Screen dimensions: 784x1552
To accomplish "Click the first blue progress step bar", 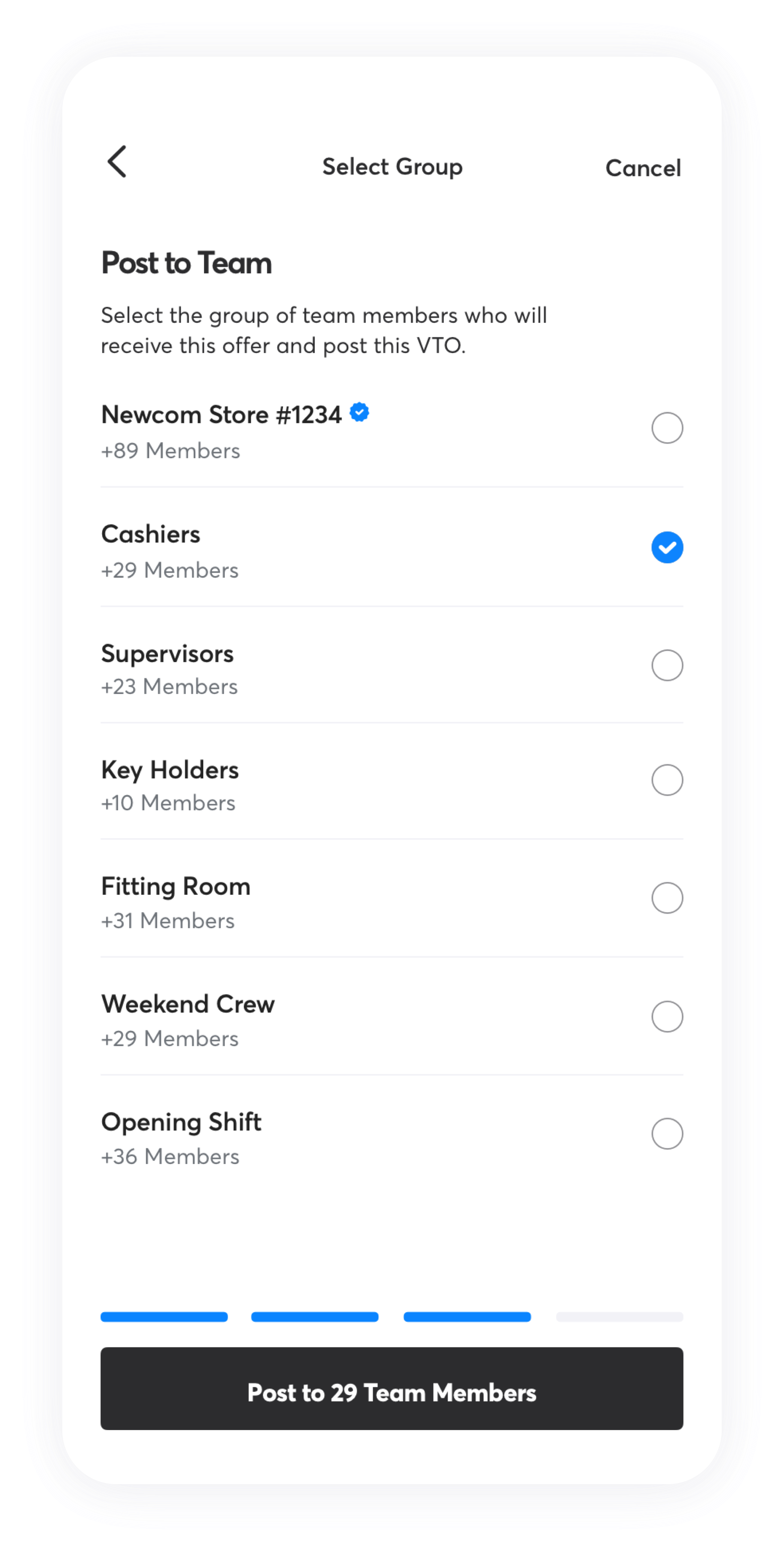I will pos(164,1317).
